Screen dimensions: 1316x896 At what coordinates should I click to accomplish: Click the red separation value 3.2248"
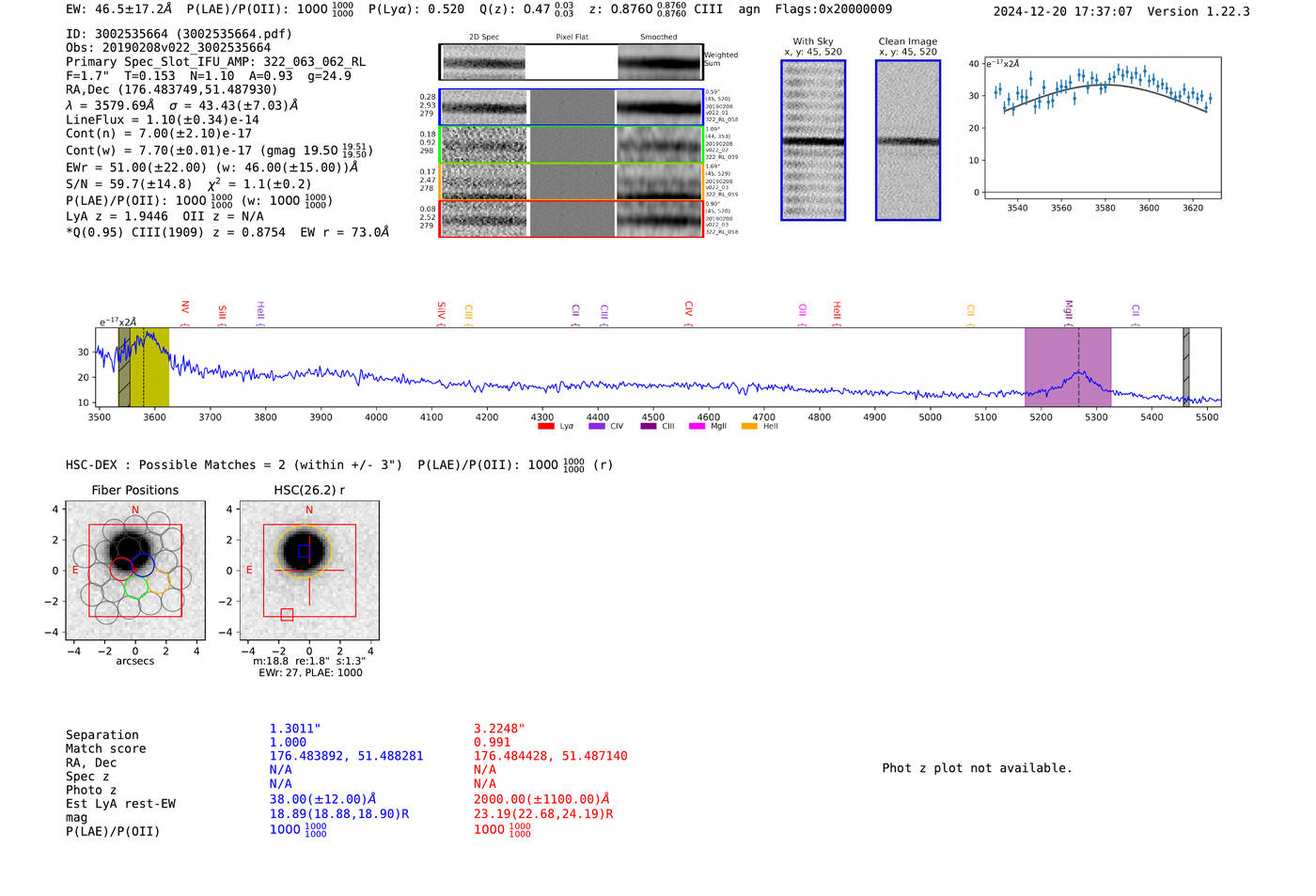pos(499,729)
